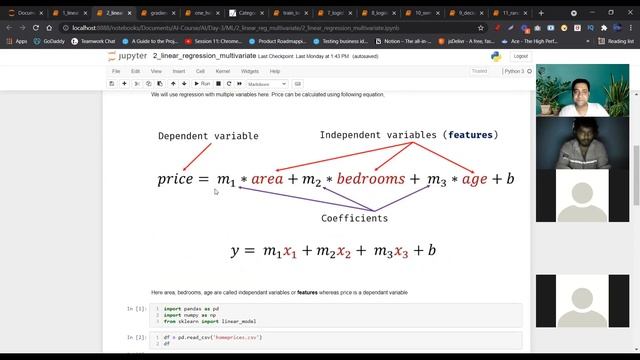Open Teamwork Chat bookmark

(x=93, y=41)
